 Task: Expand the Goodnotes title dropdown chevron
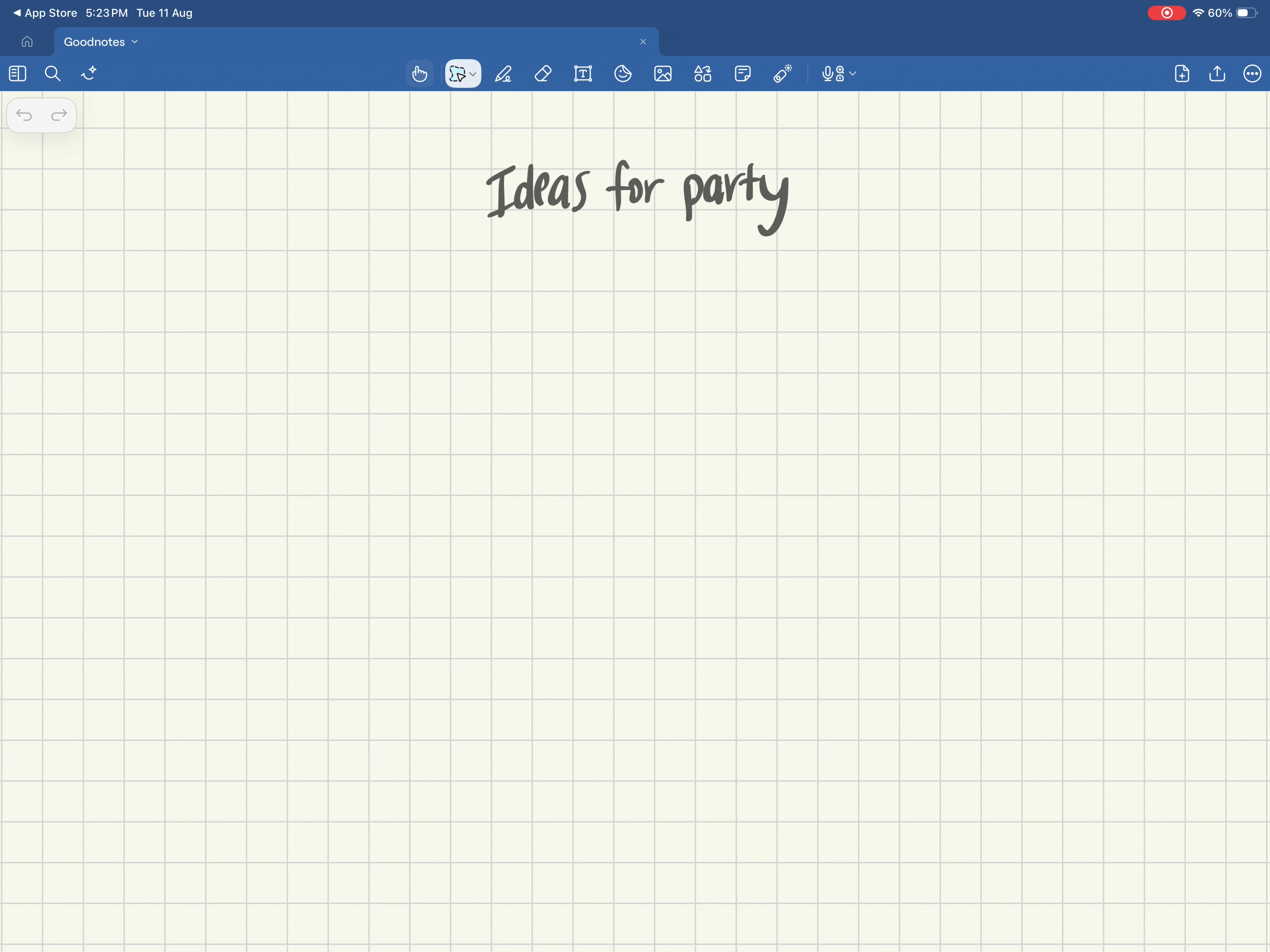(x=135, y=42)
